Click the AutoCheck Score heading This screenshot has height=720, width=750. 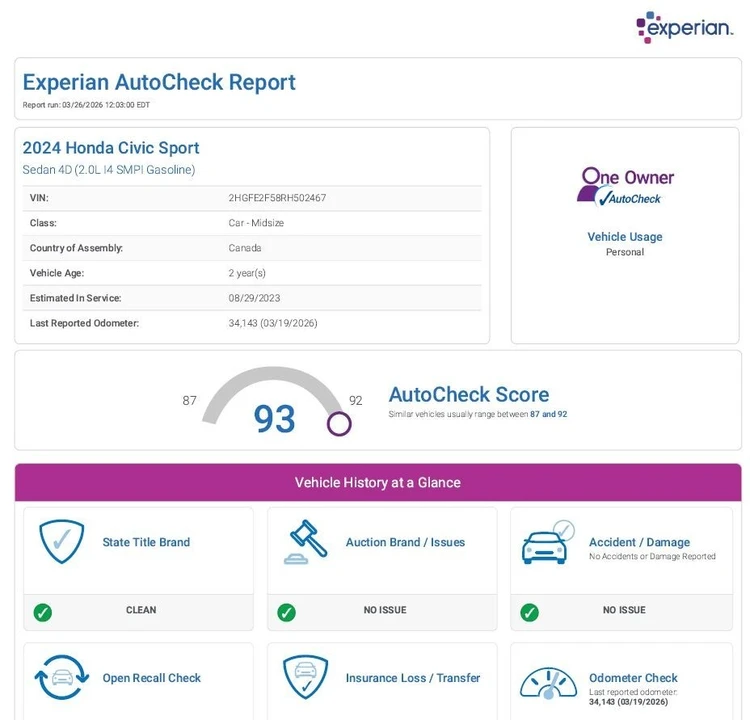pos(469,395)
